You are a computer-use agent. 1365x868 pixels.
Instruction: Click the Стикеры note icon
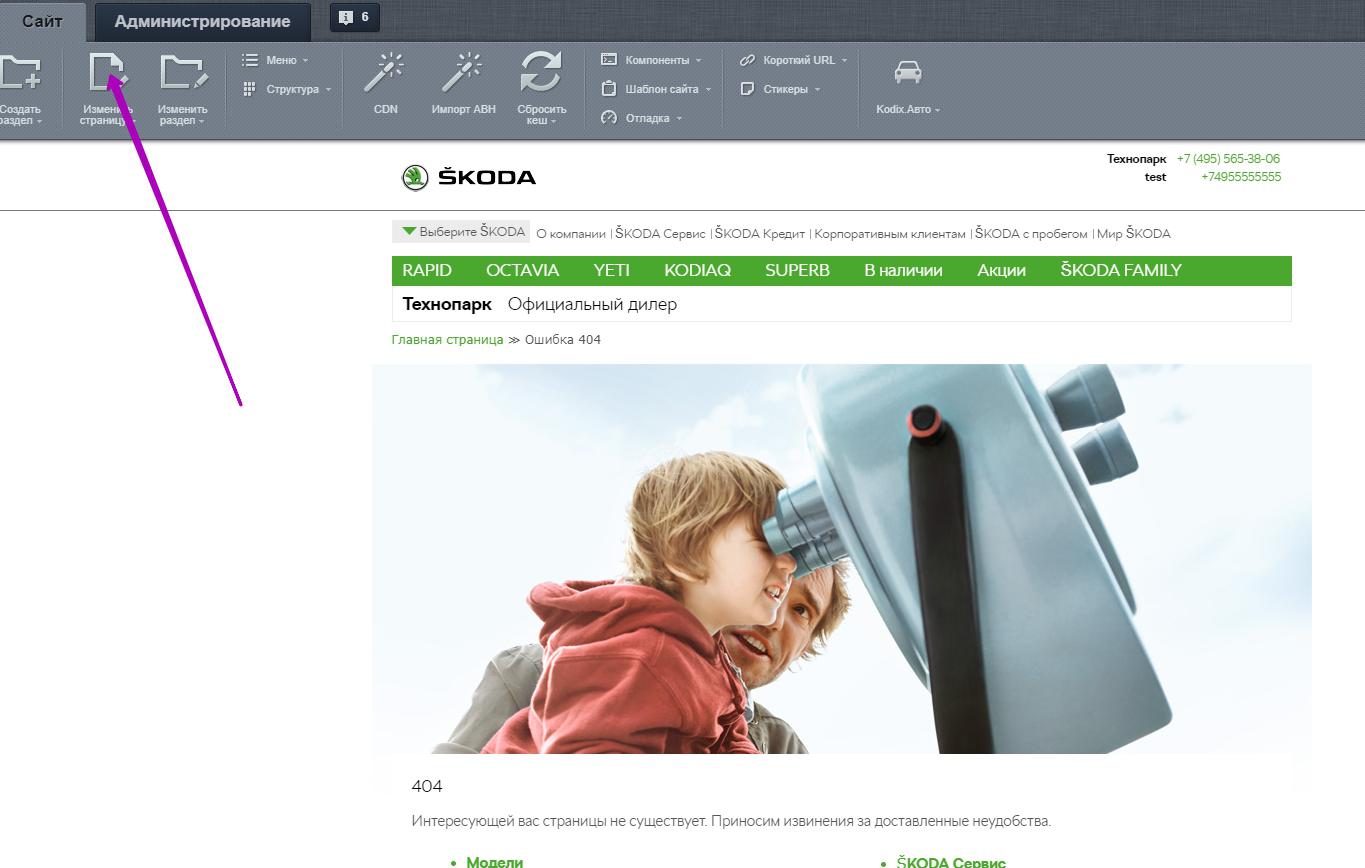pos(746,89)
